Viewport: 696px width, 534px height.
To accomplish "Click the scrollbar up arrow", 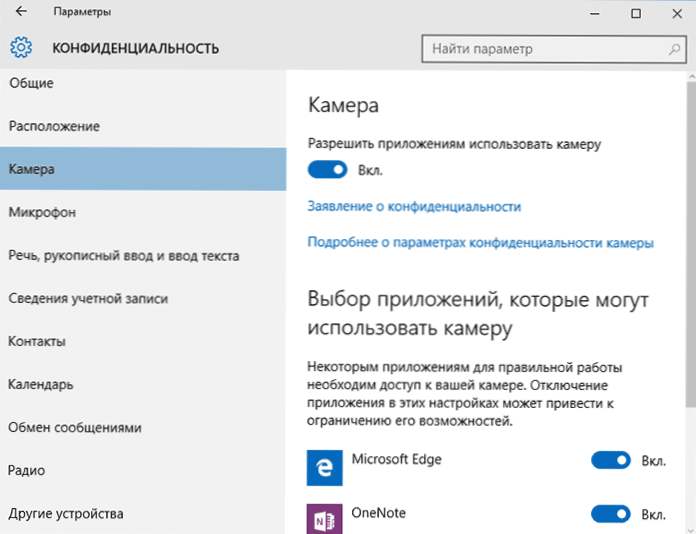I will (691, 77).
